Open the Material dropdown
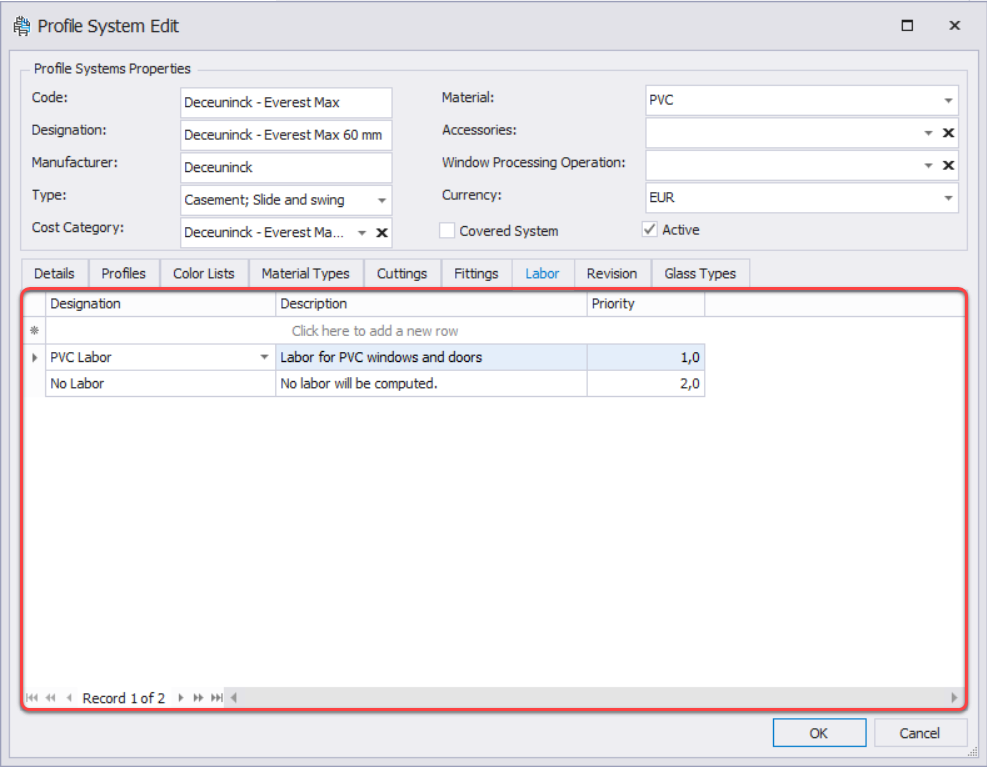The width and height of the screenshot is (987, 767). [947, 101]
